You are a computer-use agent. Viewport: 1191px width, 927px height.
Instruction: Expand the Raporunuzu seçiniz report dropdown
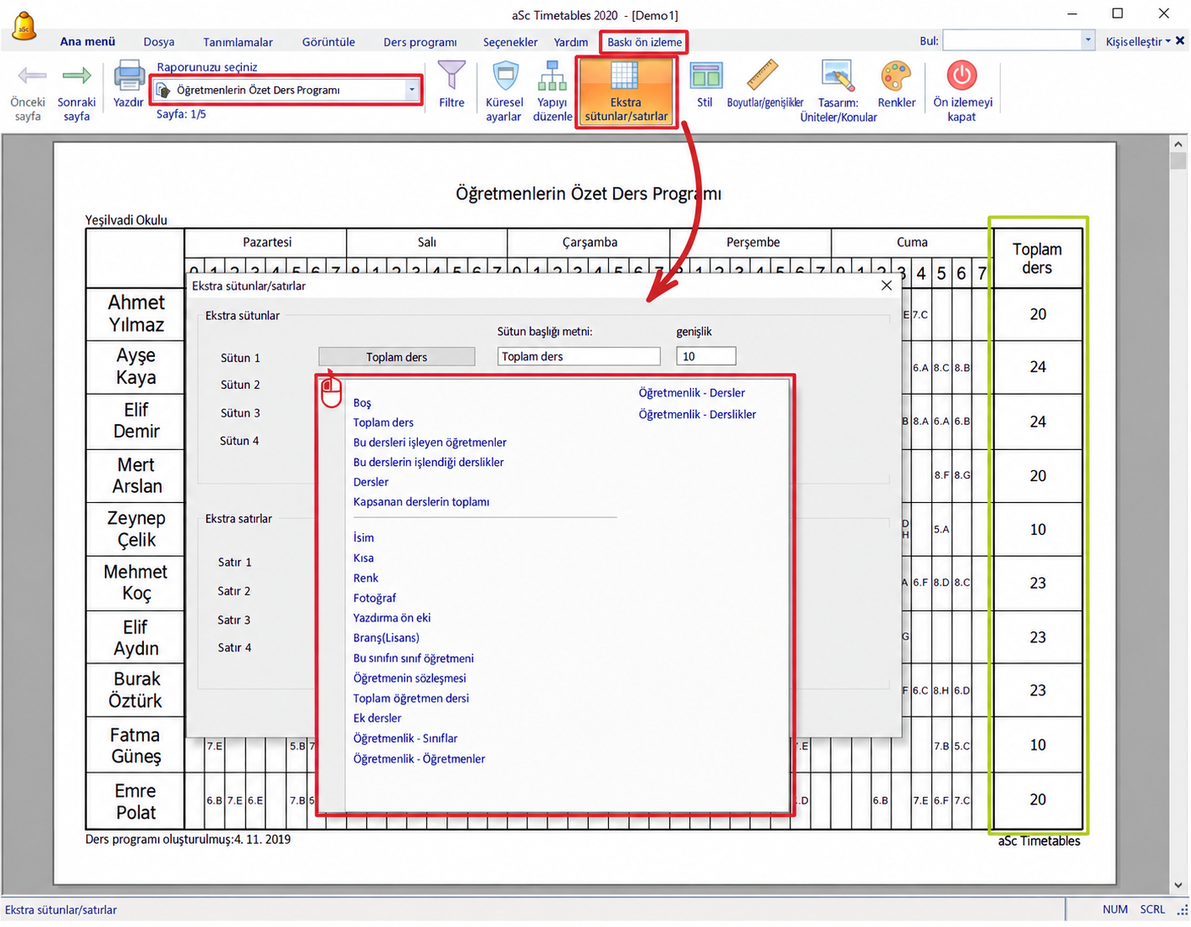click(x=412, y=90)
